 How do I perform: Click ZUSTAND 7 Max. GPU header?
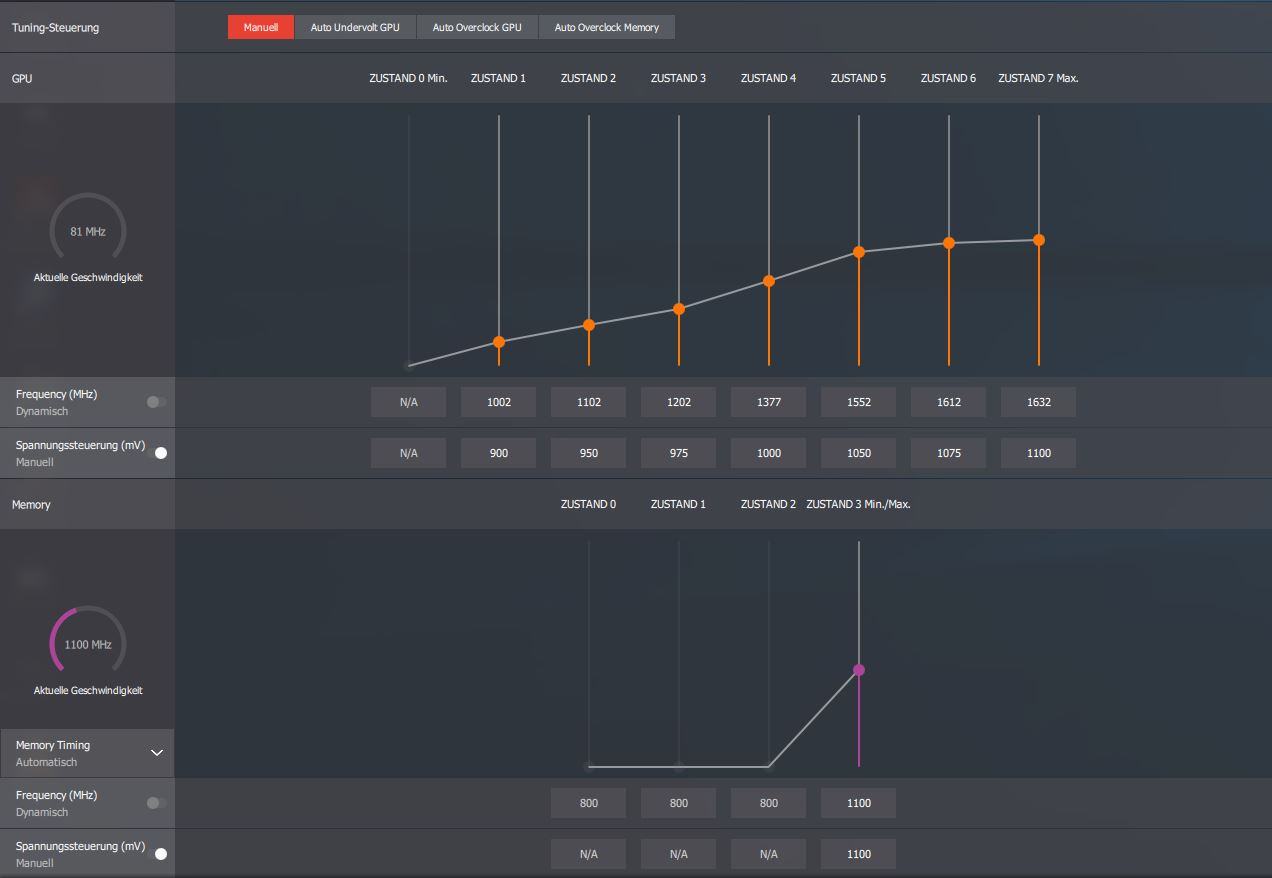pyautogui.click(x=1038, y=78)
